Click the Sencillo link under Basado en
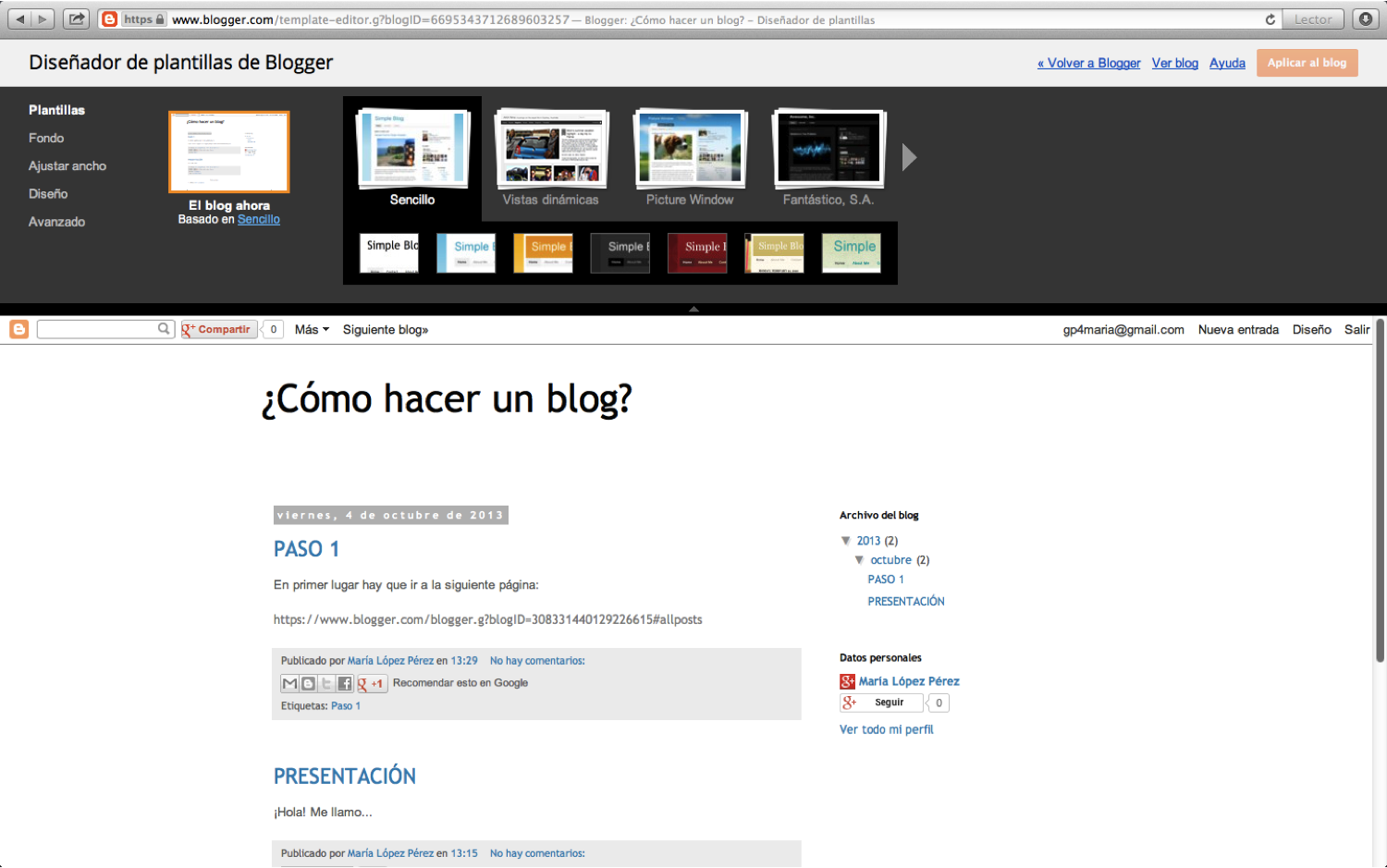Viewport: 1387px width, 868px height. coord(259,219)
